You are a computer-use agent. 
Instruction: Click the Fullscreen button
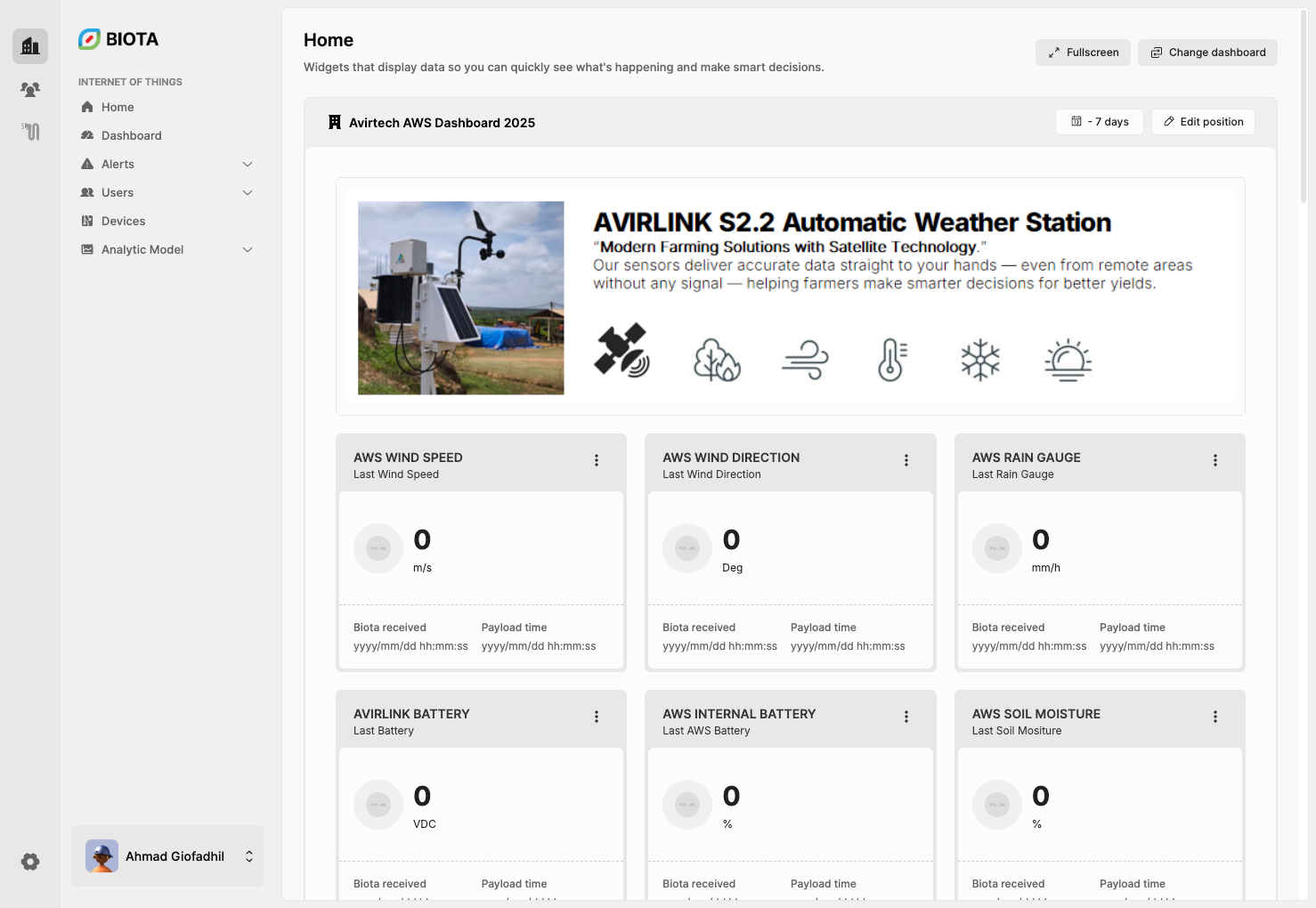point(1083,53)
